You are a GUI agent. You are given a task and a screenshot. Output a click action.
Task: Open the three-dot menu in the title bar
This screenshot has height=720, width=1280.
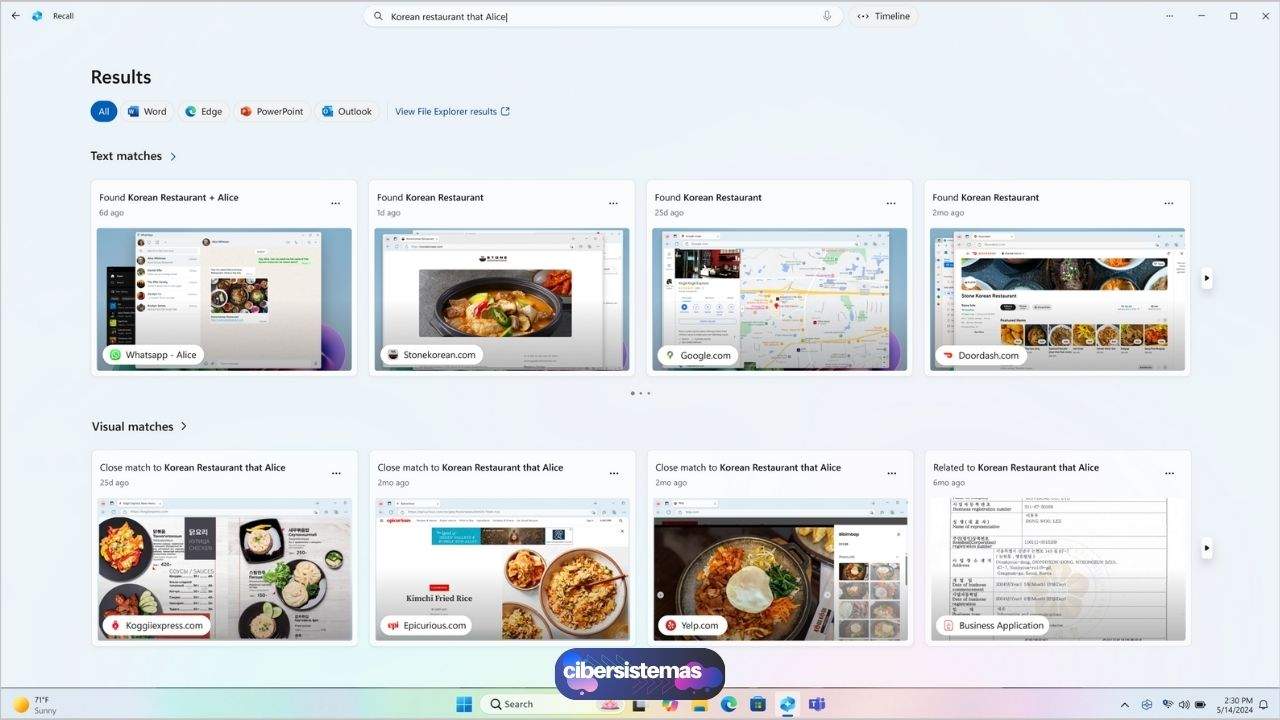pos(1169,16)
